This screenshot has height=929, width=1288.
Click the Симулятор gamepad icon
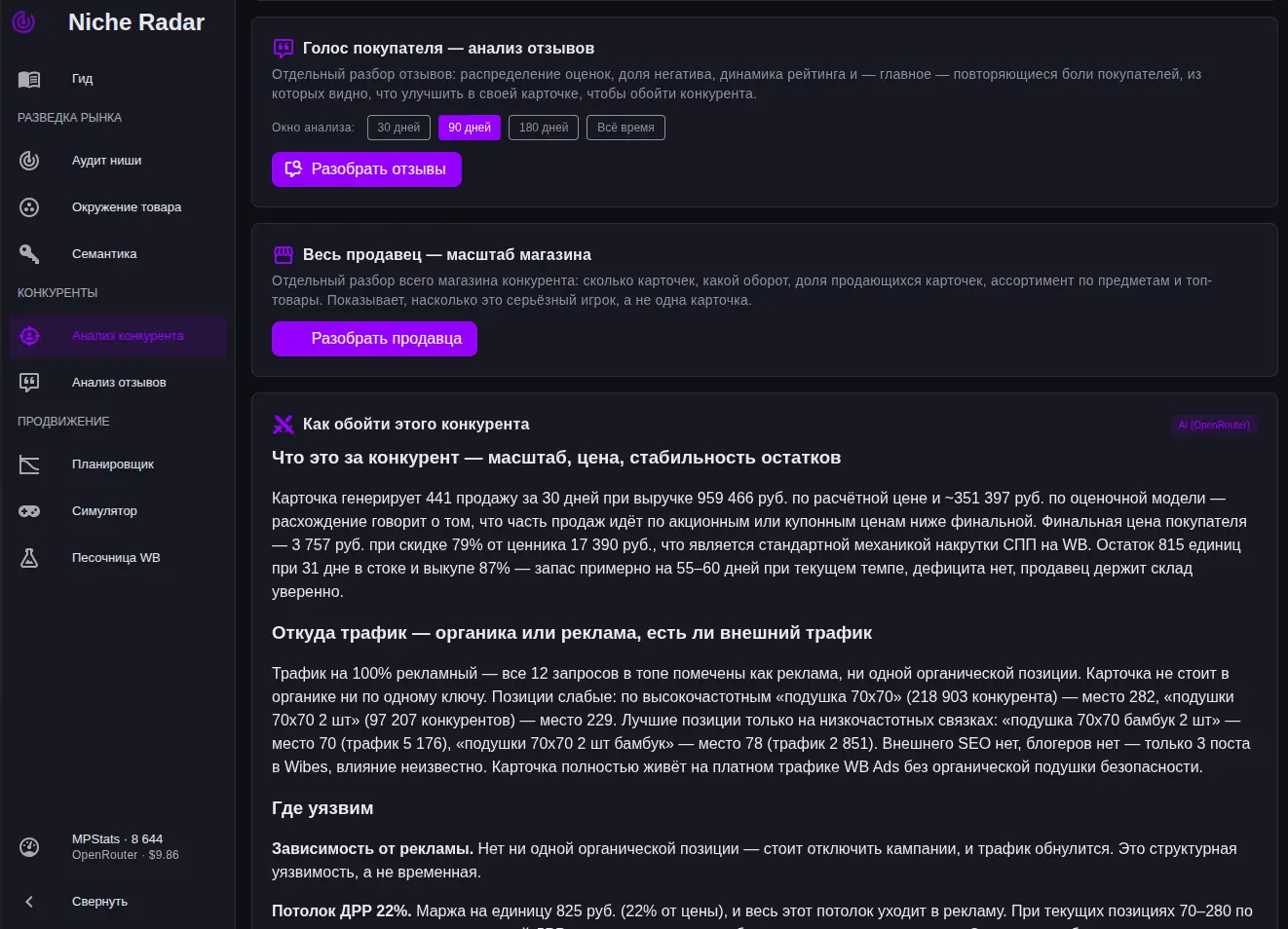coord(29,511)
